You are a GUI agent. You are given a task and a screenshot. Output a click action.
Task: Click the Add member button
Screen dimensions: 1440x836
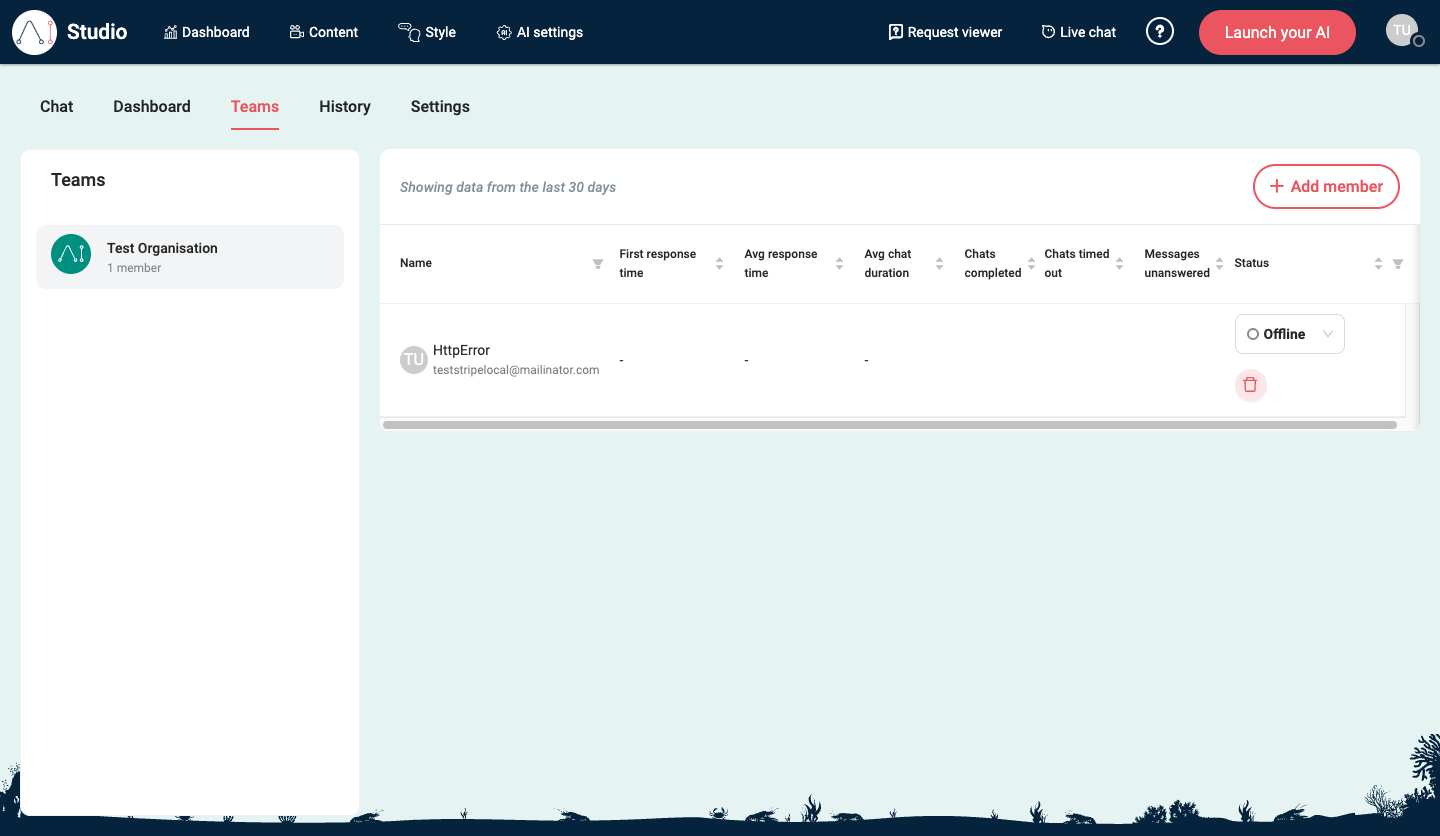pos(1326,186)
